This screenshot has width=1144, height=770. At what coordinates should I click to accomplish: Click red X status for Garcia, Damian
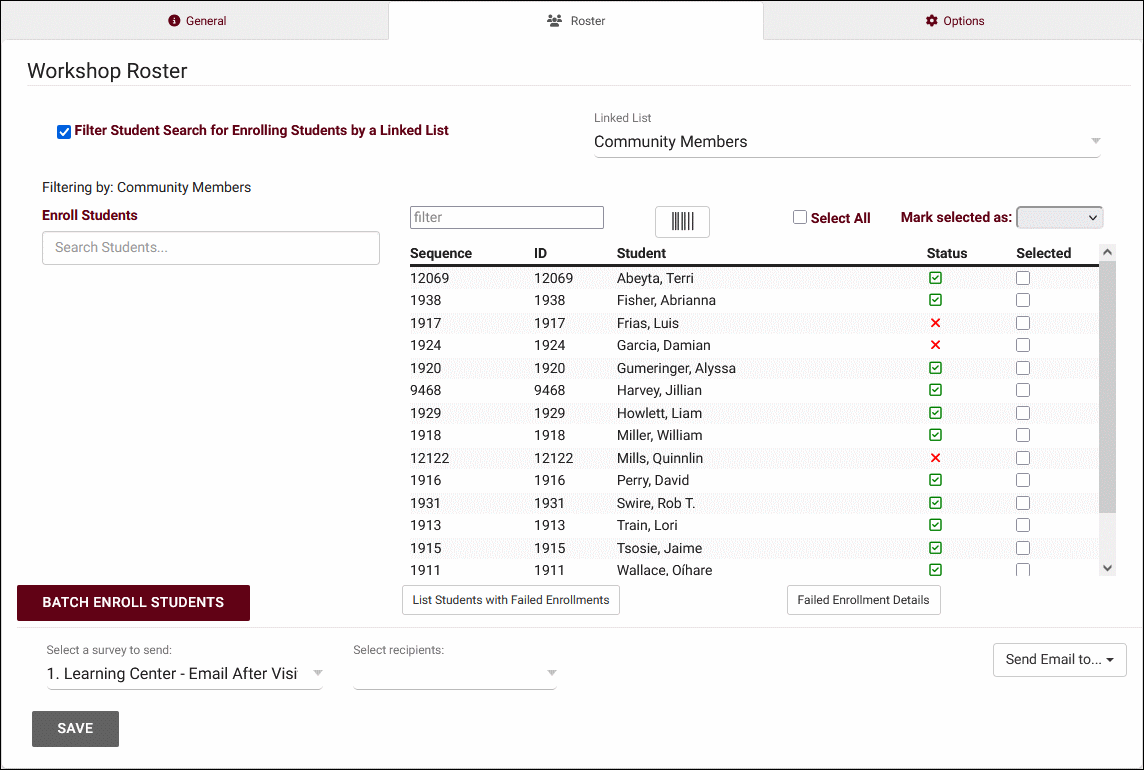(x=935, y=345)
